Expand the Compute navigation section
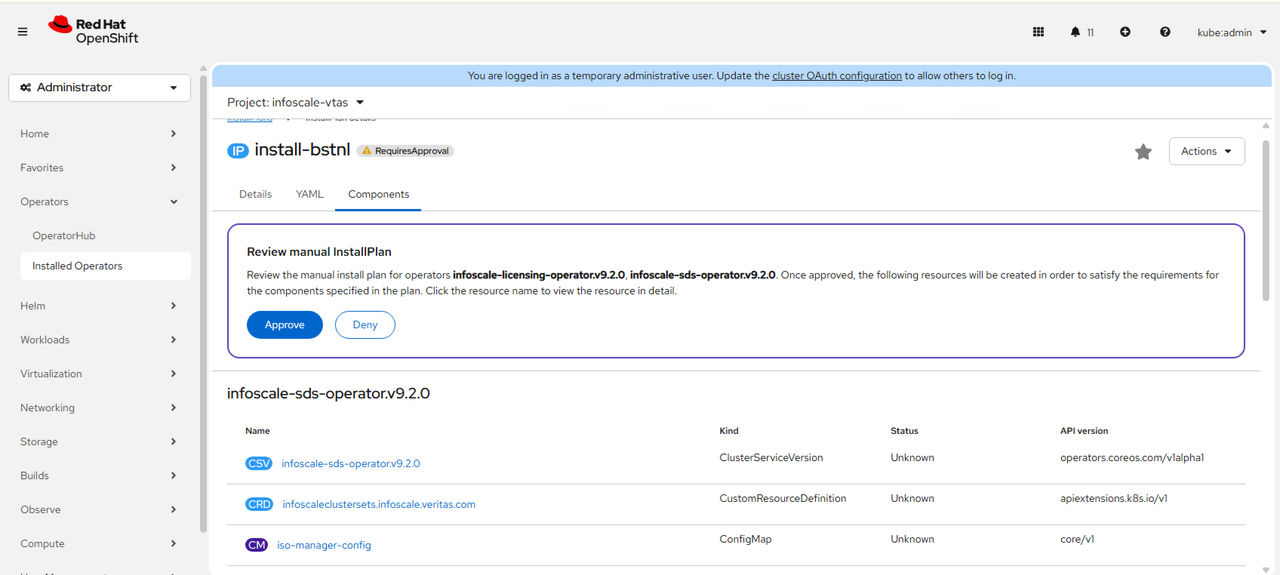This screenshot has height=575, width=1280. [99, 544]
